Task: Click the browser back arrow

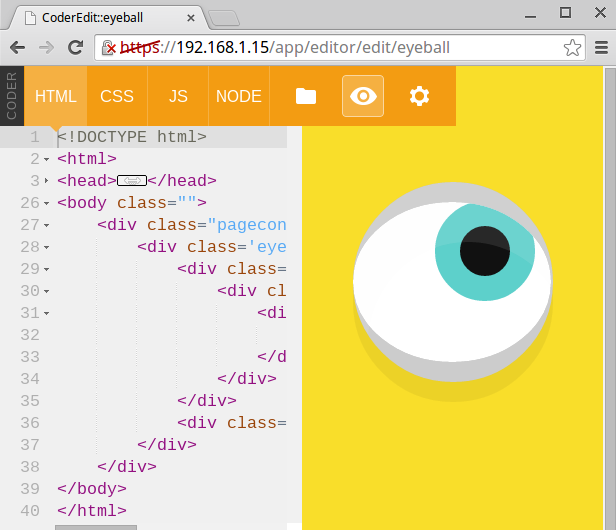Action: [x=17, y=48]
